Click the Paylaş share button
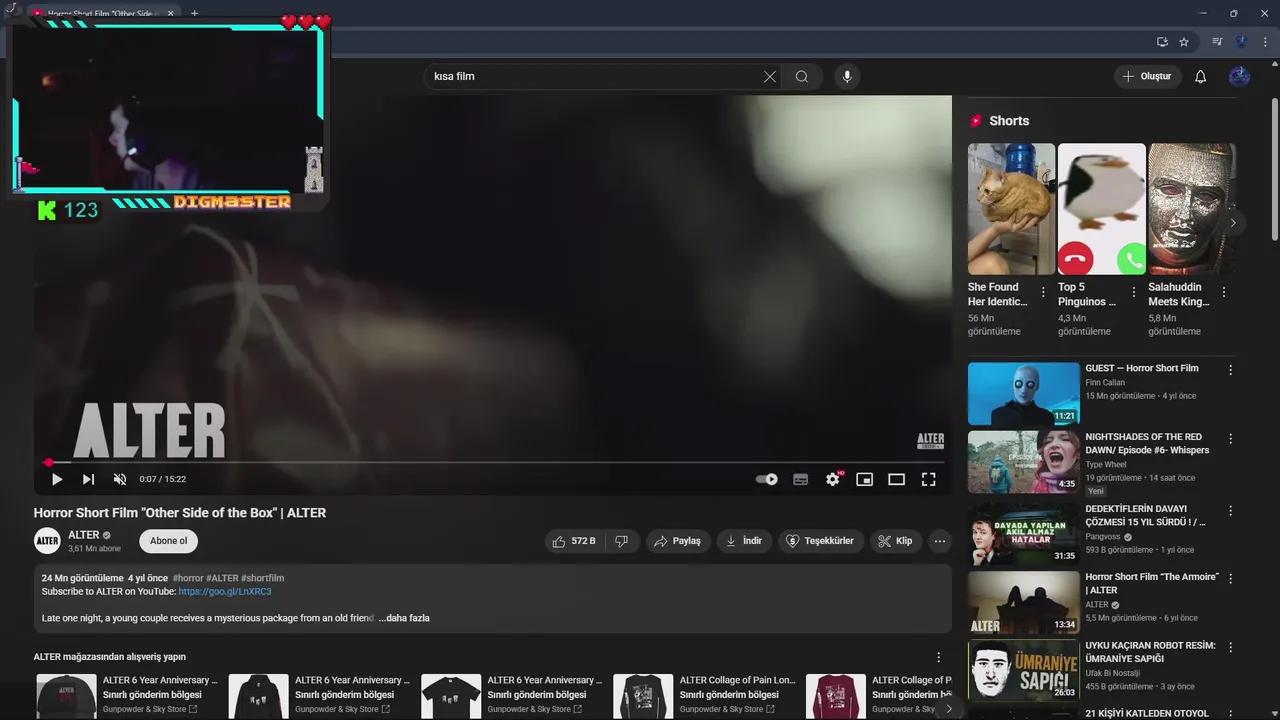The image size is (1280, 720). [x=678, y=541]
